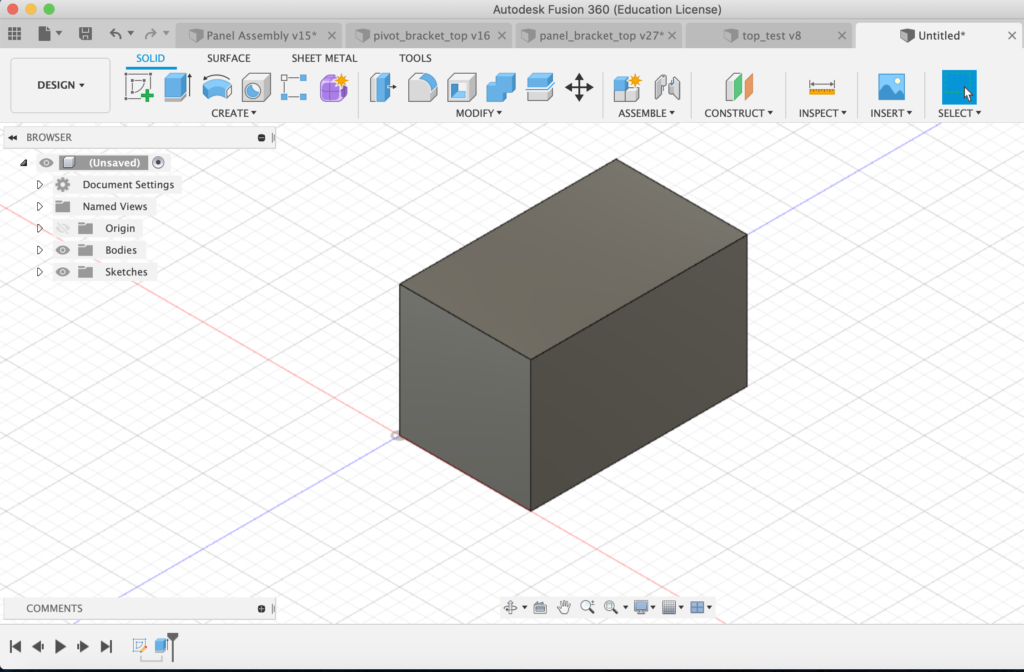1024x672 pixels.
Task: Open the DESIGN workspace dropdown
Action: coord(60,85)
